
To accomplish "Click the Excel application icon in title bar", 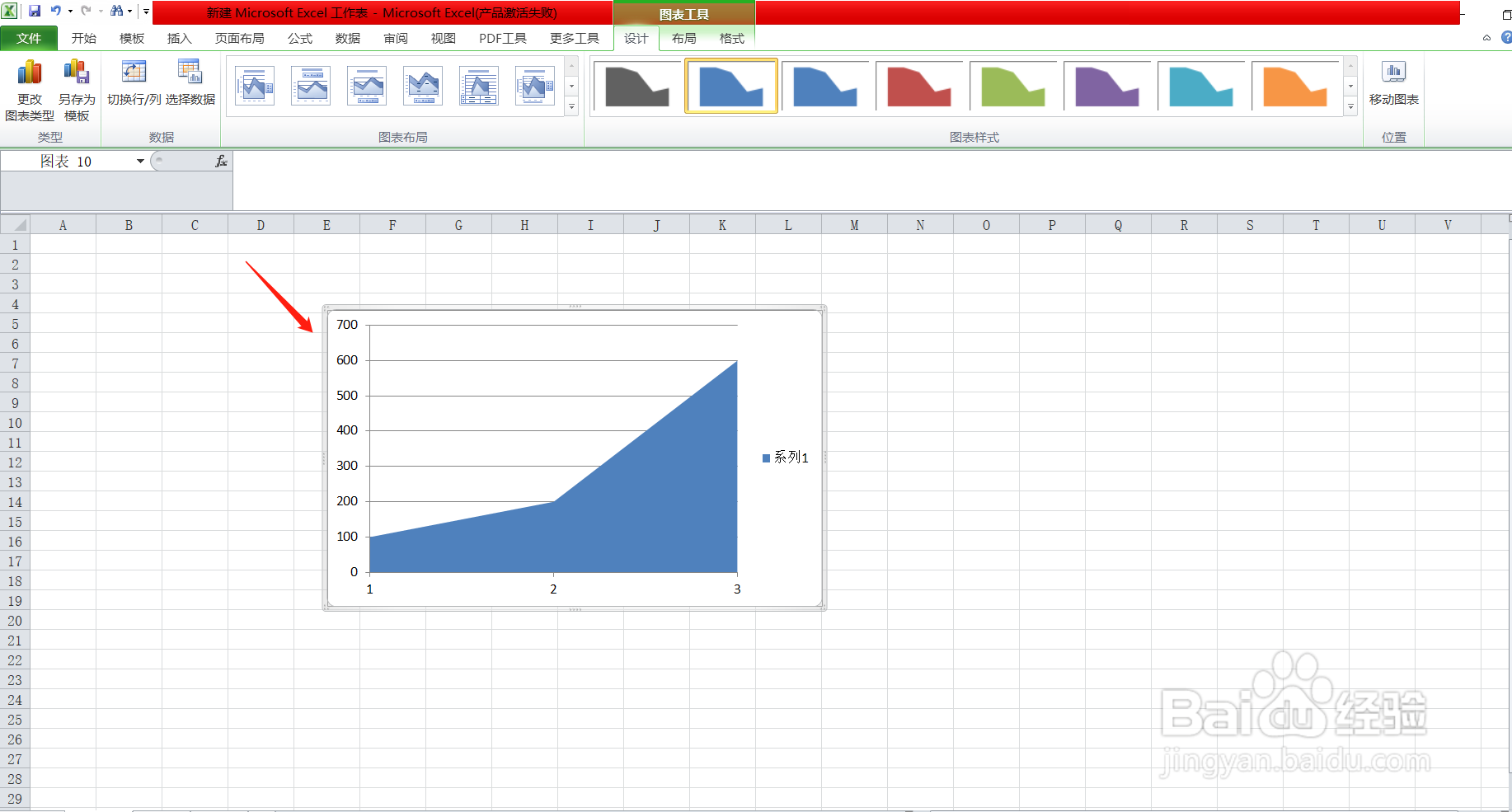I will 10,11.
